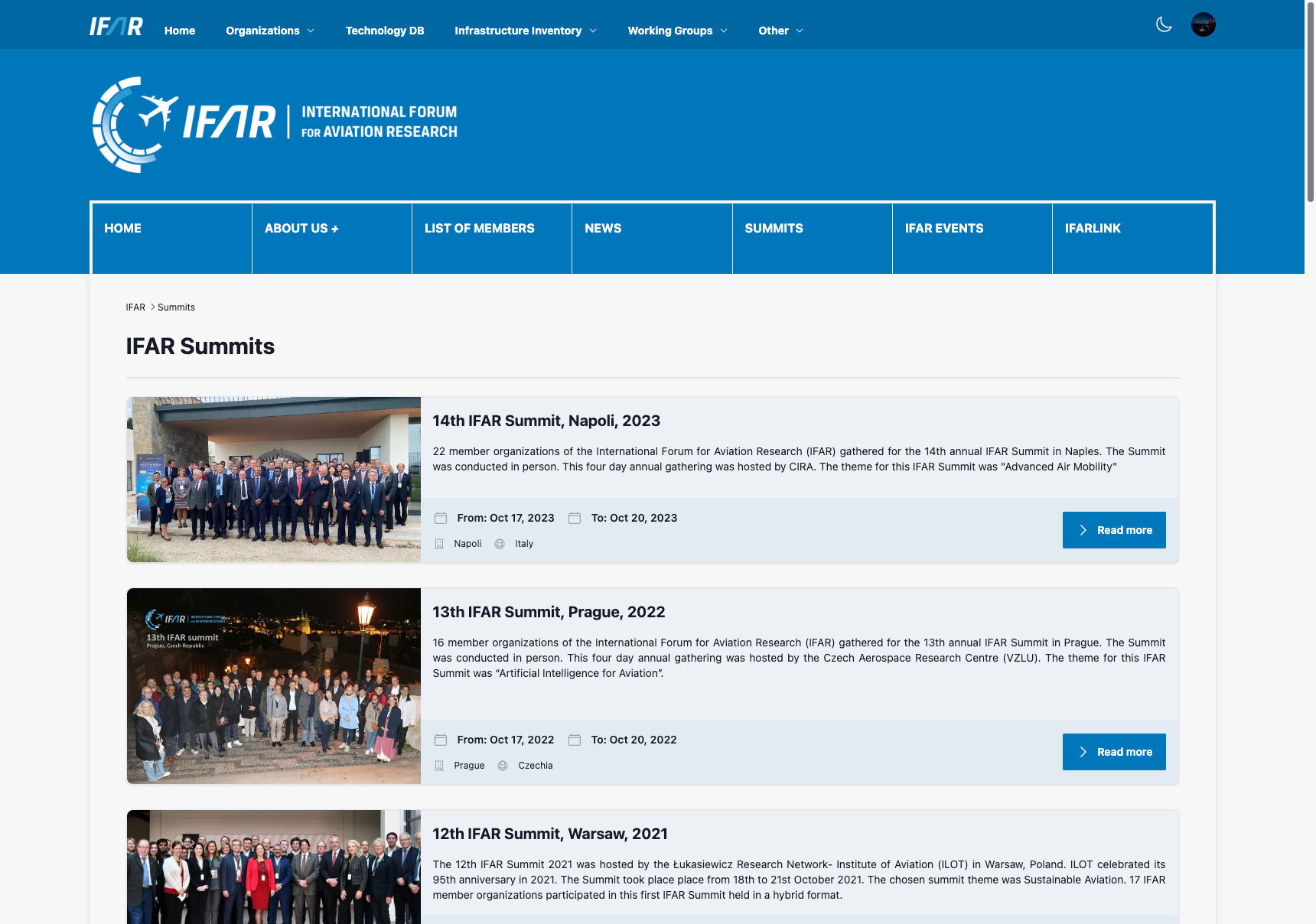Click the IFAR logo in top navbar
1316x924 pixels.
(116, 27)
